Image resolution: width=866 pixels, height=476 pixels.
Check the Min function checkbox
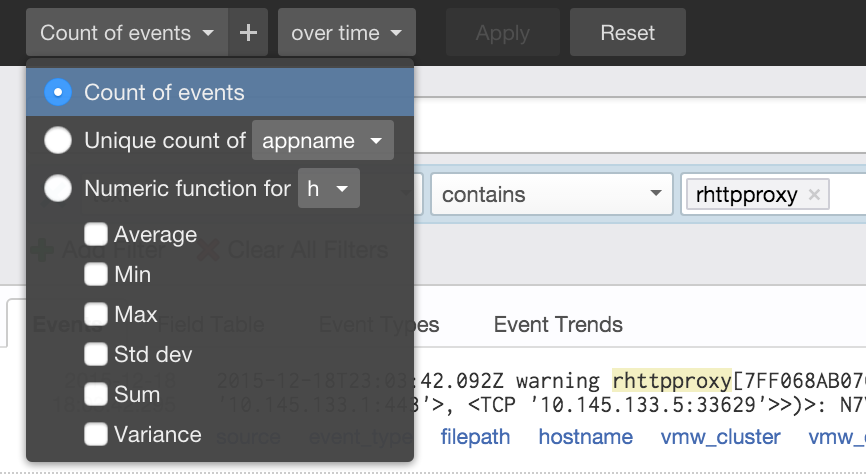96,274
